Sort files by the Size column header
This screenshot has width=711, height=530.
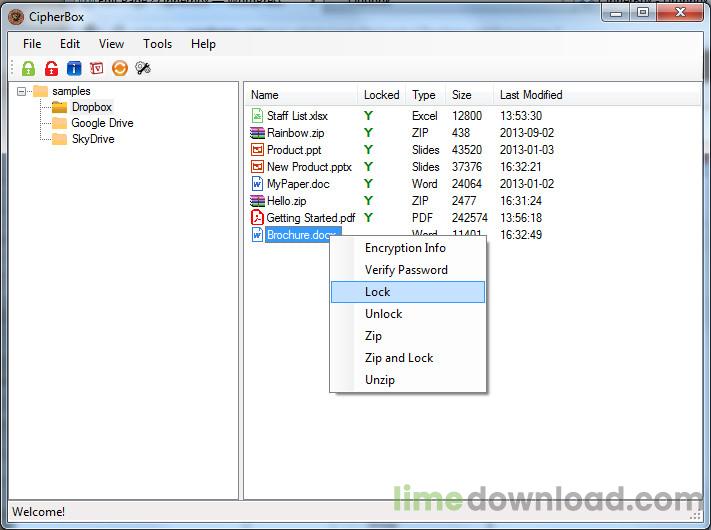[x=462, y=95]
